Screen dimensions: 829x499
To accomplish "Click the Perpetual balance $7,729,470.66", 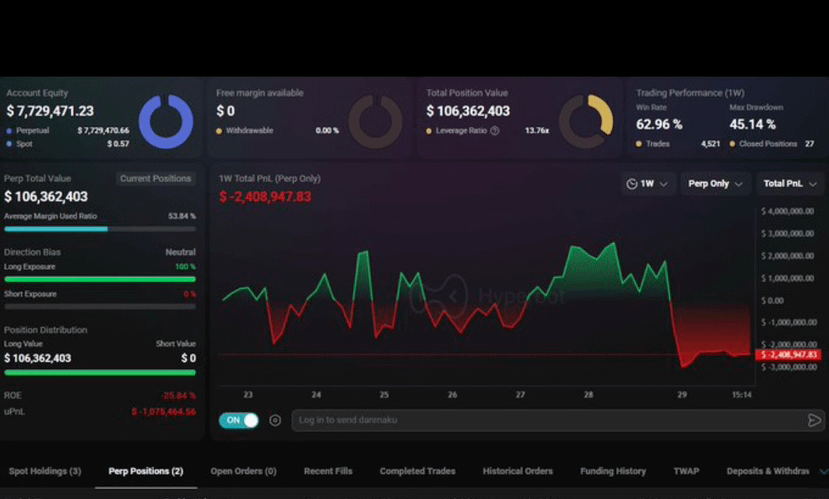I will 103,131.
